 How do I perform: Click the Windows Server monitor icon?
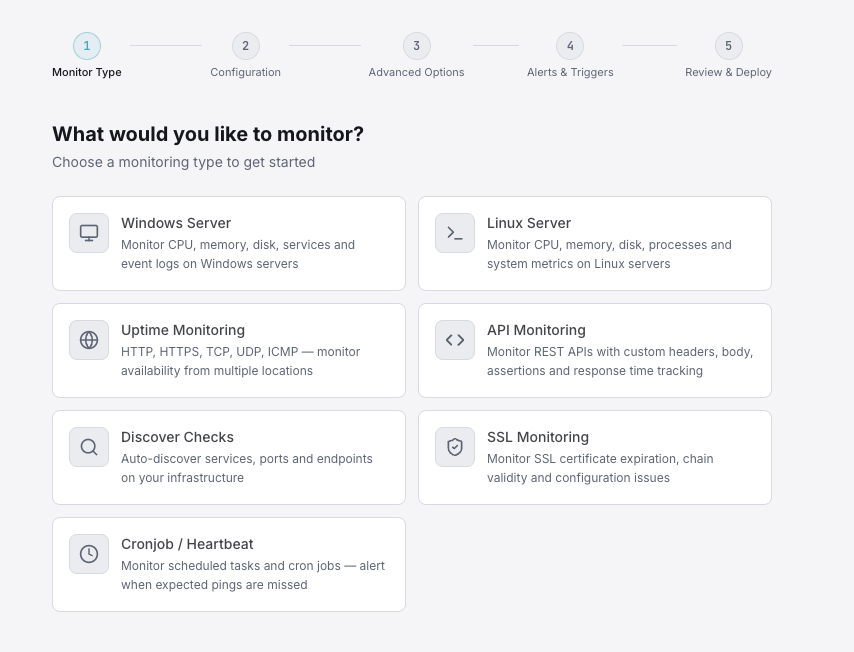point(89,233)
